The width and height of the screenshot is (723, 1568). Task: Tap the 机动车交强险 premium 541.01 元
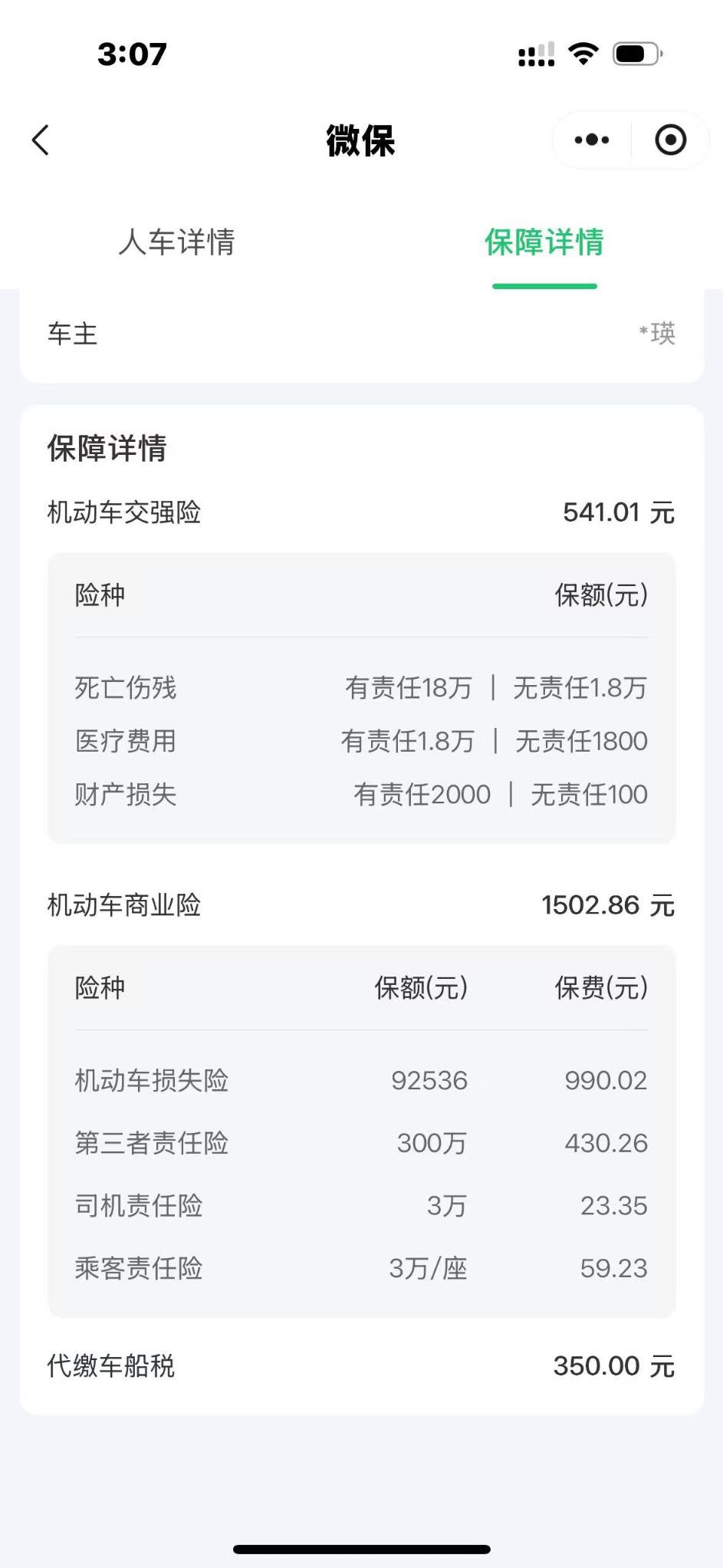pos(618,512)
